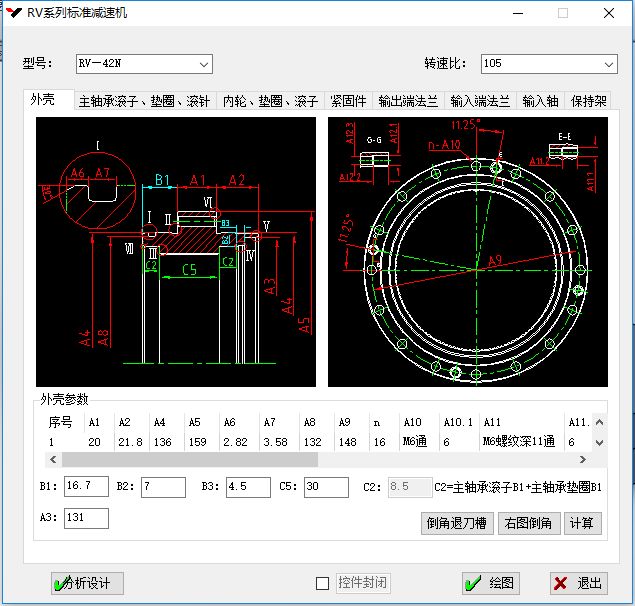Switch to the 输入轴 tab
The image size is (635, 606).
pos(540,101)
